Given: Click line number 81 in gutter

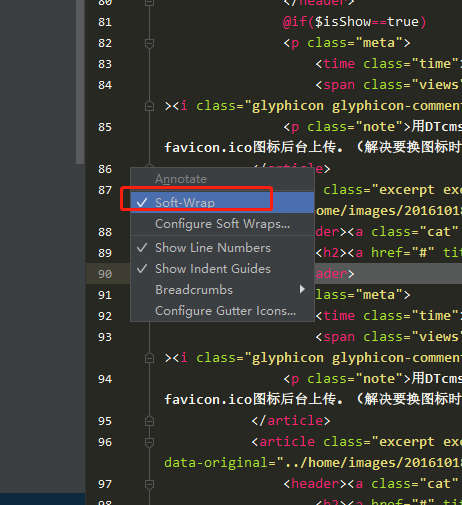Looking at the screenshot, I should [x=105, y=22].
